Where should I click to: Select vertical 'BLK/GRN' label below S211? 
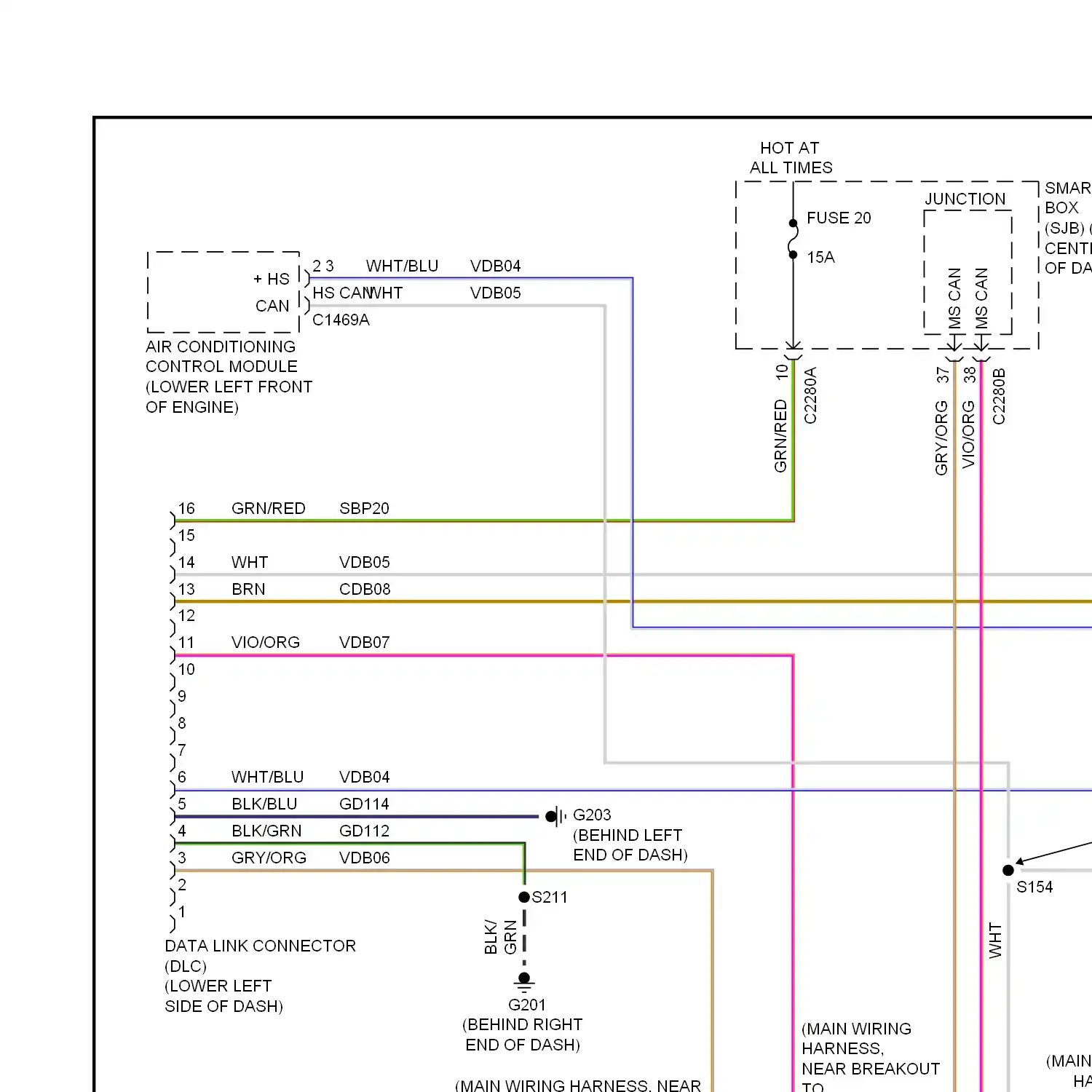(x=500, y=937)
